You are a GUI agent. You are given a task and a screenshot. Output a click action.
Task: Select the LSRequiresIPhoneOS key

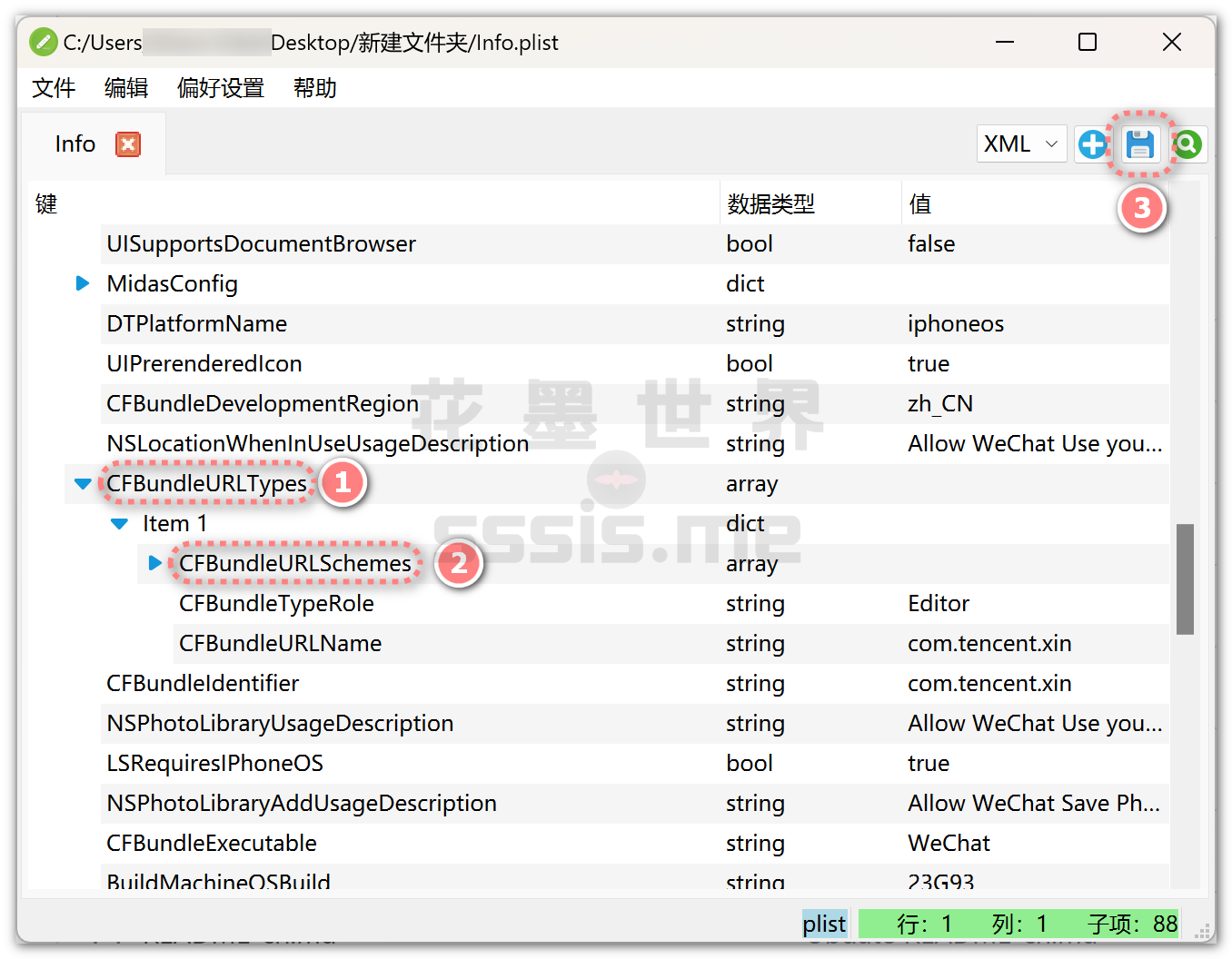tap(214, 763)
